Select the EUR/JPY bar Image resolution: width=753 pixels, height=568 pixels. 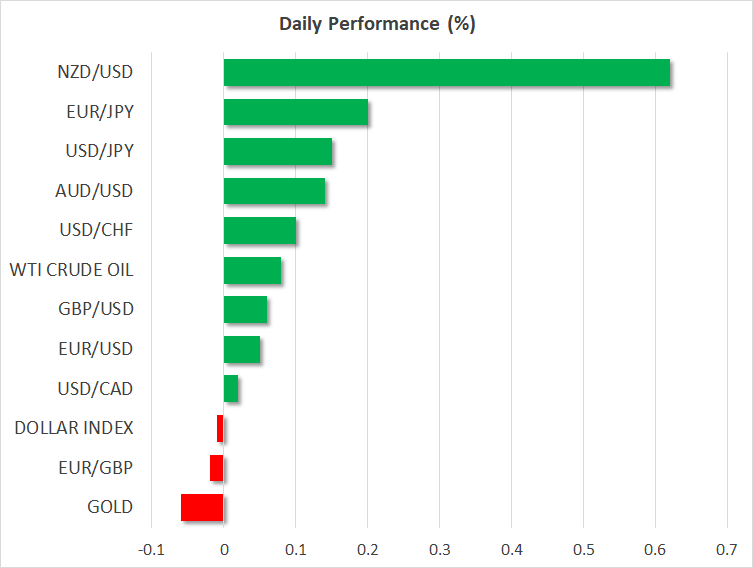[295, 112]
